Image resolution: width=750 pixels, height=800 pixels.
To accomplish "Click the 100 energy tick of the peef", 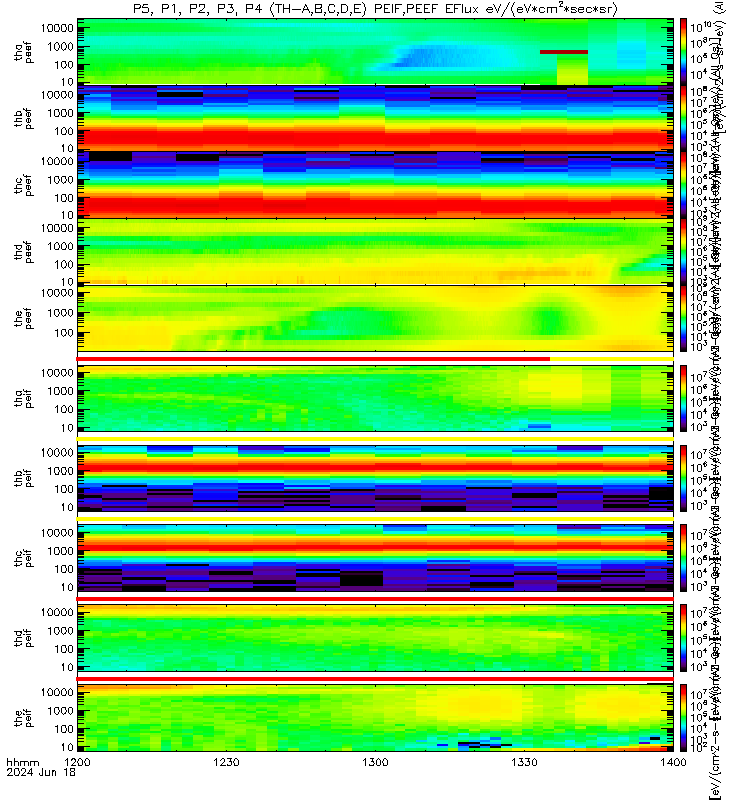I will (x=63, y=333).
